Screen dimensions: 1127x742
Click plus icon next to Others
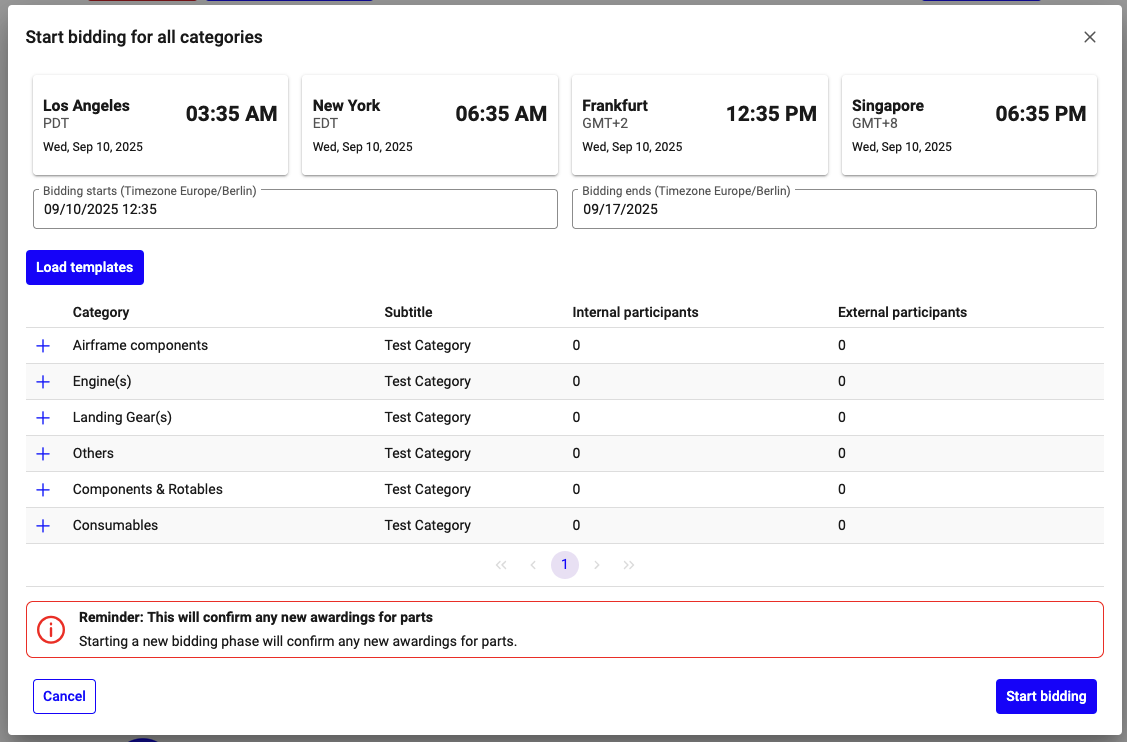(43, 454)
